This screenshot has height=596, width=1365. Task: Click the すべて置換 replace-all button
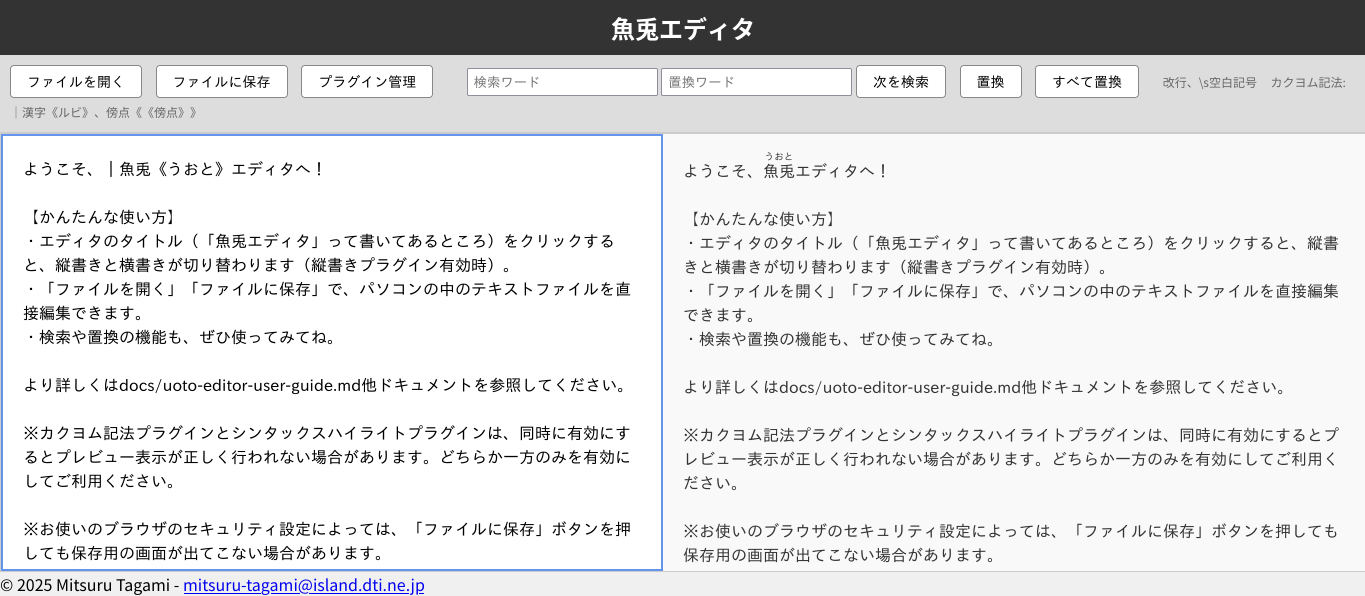1086,82
